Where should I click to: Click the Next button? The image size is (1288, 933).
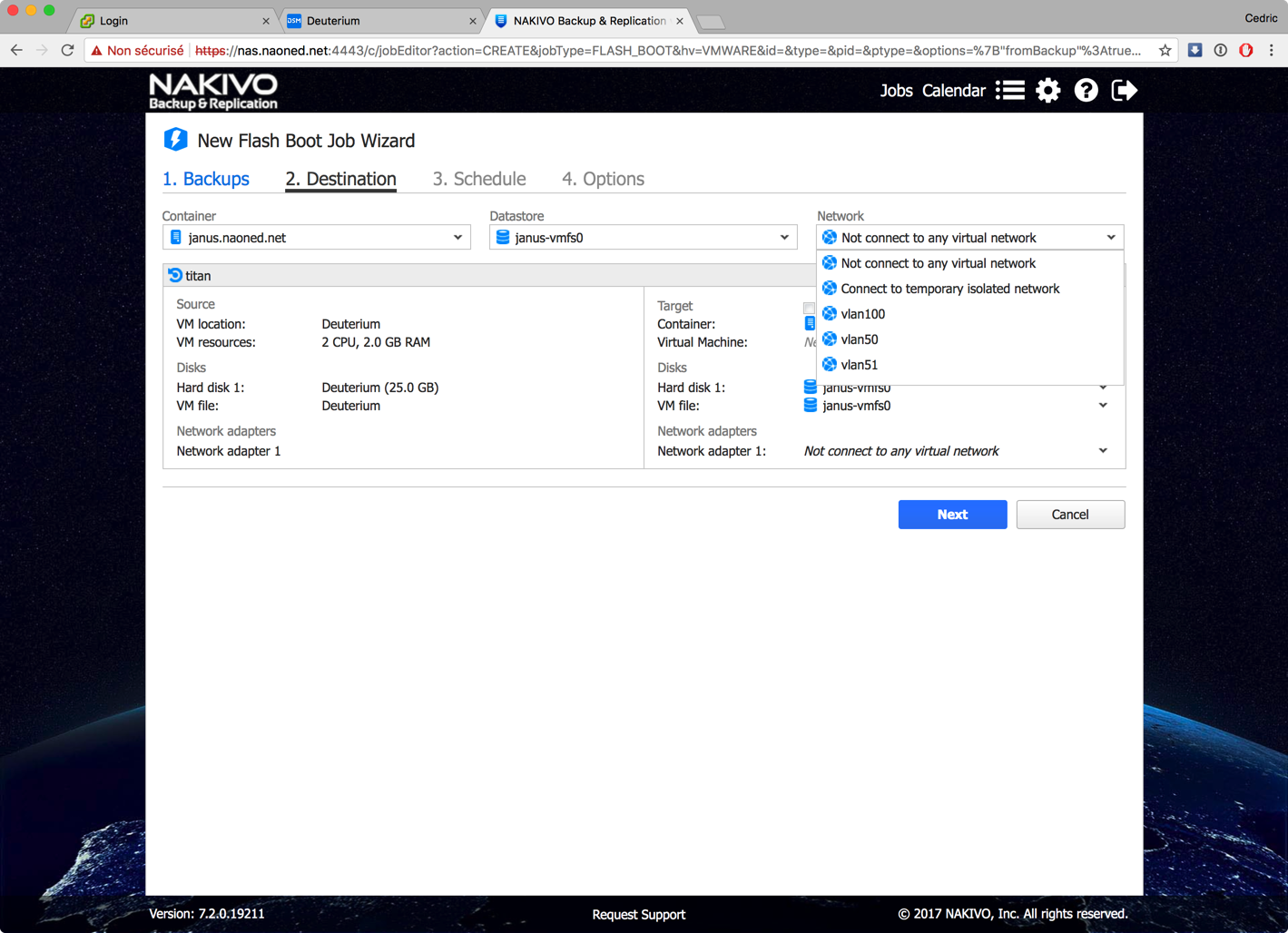(x=952, y=515)
